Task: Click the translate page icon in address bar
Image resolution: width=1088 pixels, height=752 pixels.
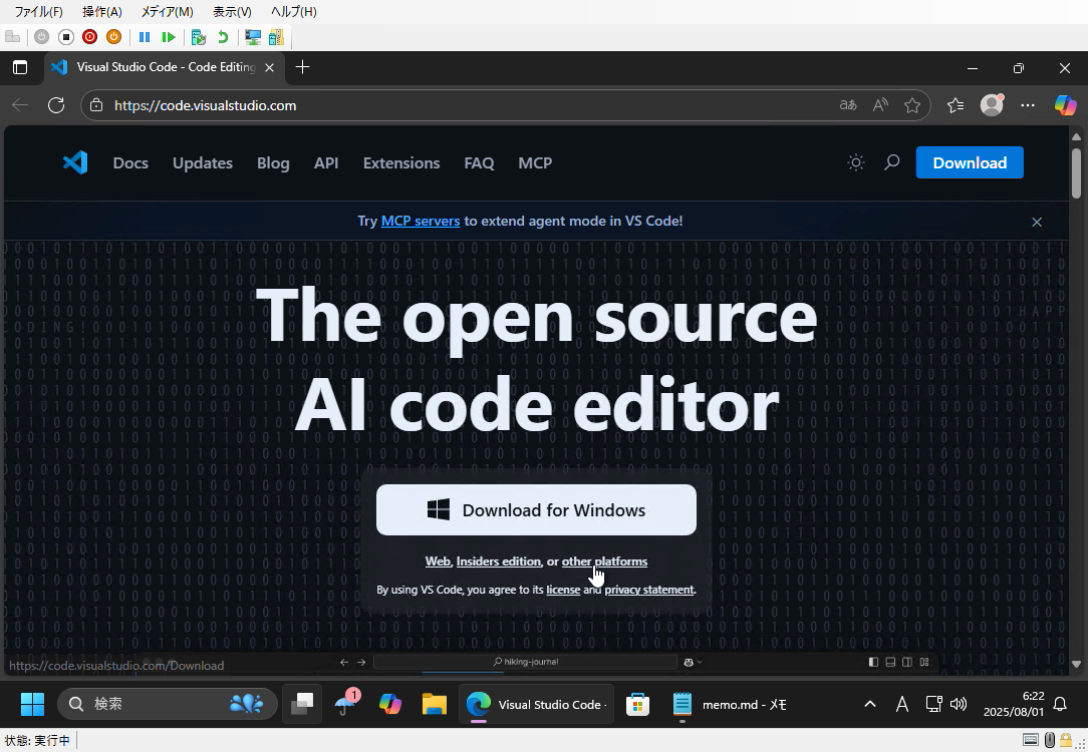Action: 848,105
